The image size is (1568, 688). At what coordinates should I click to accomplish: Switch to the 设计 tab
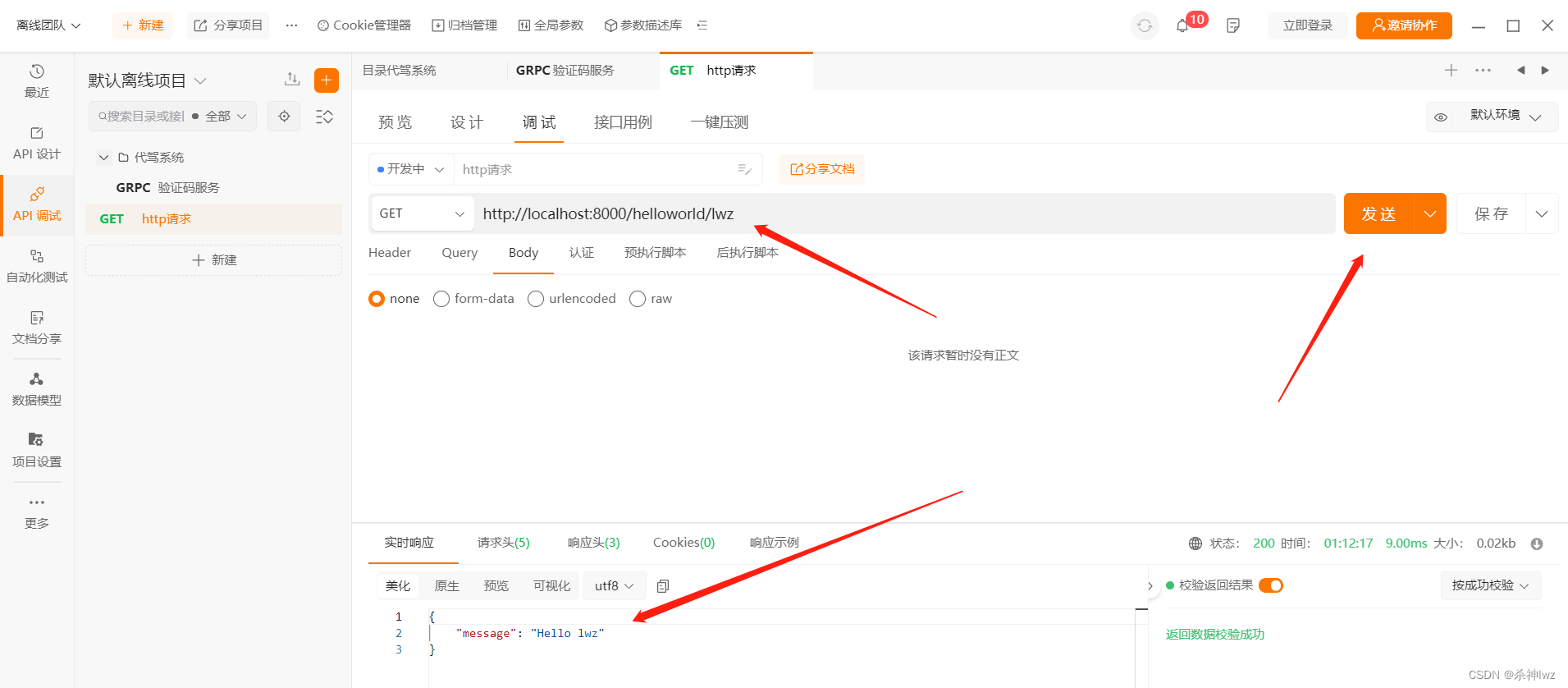(467, 122)
